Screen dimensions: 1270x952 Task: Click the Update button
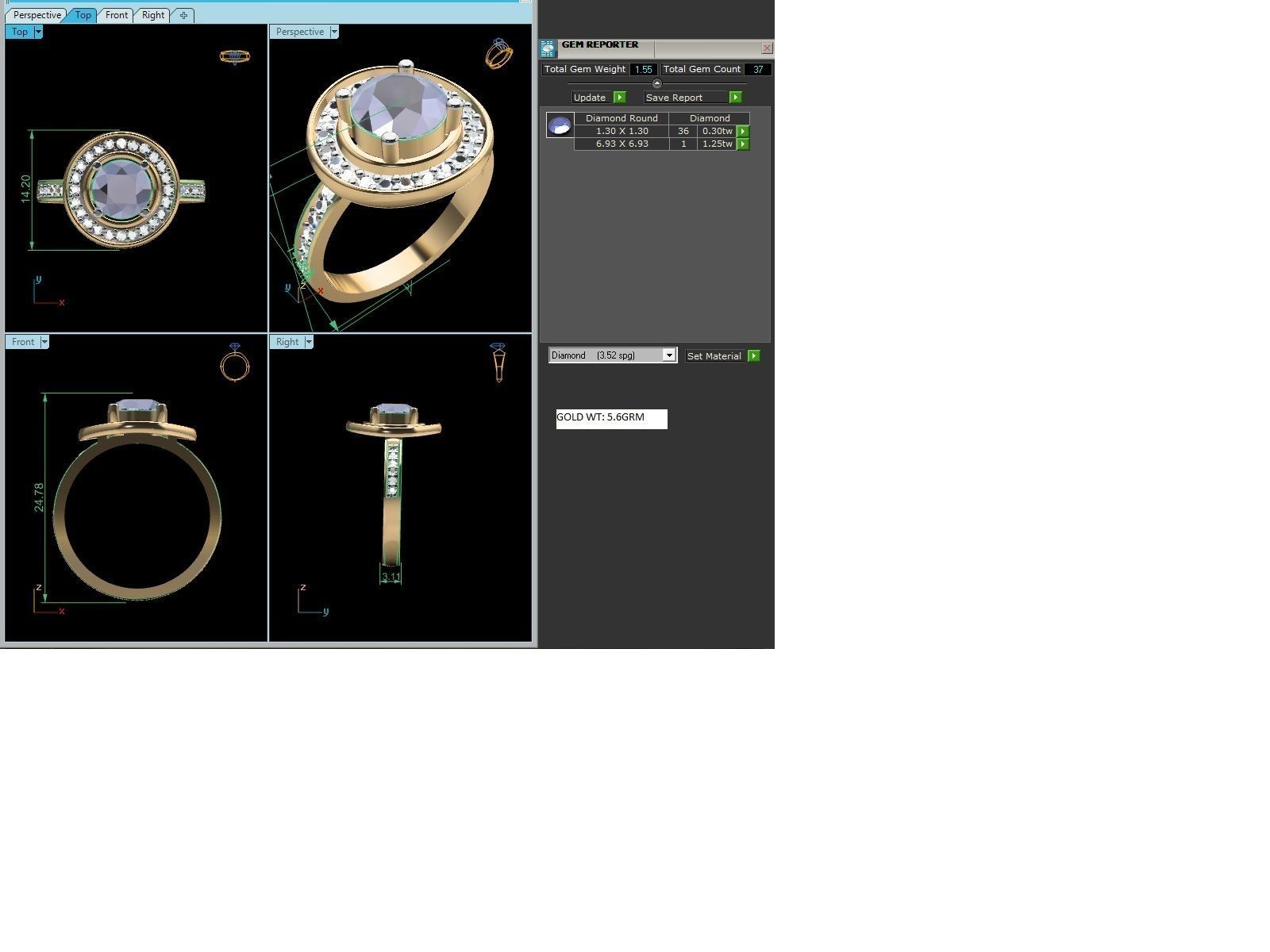tap(591, 98)
